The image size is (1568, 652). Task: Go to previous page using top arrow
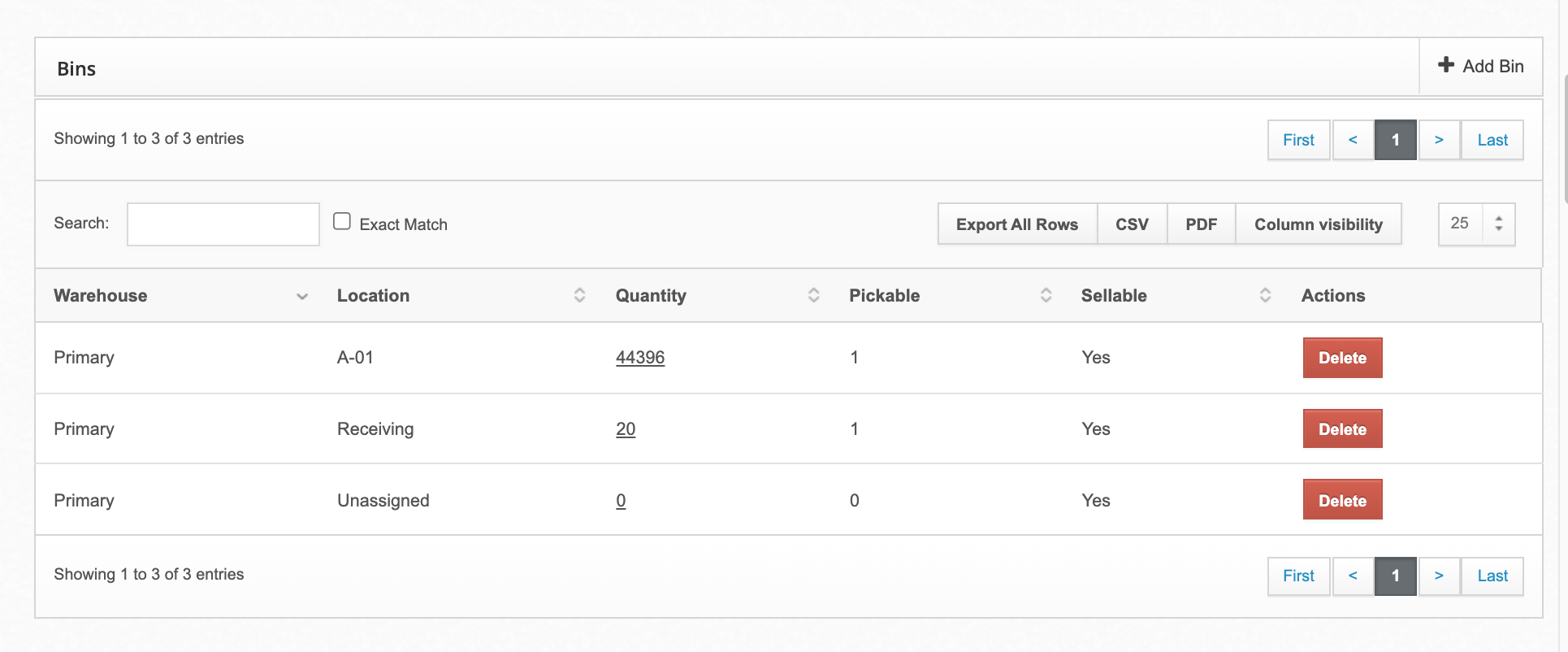click(x=1353, y=140)
